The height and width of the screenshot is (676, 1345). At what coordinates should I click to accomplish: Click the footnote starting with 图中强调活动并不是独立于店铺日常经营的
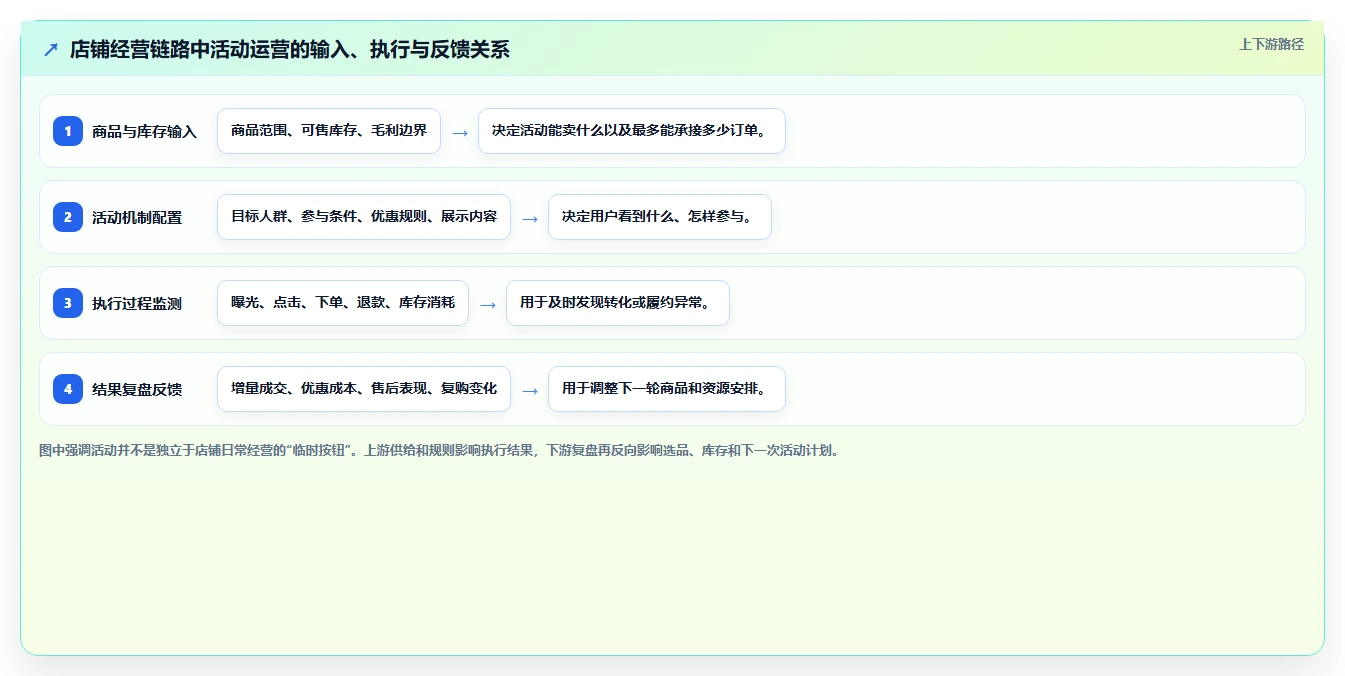(x=441, y=450)
